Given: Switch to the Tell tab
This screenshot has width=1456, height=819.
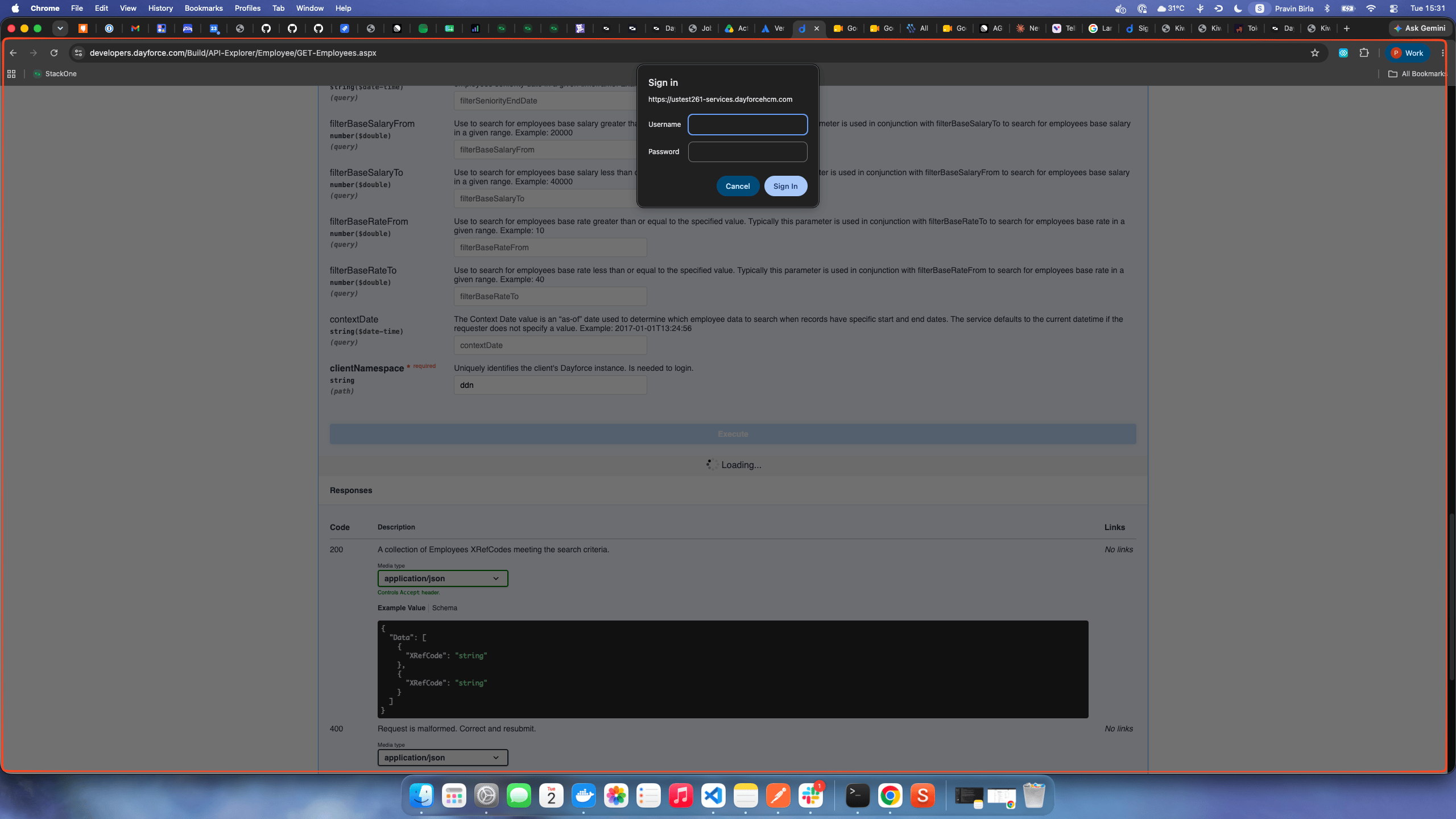Looking at the screenshot, I should pos(1064,28).
